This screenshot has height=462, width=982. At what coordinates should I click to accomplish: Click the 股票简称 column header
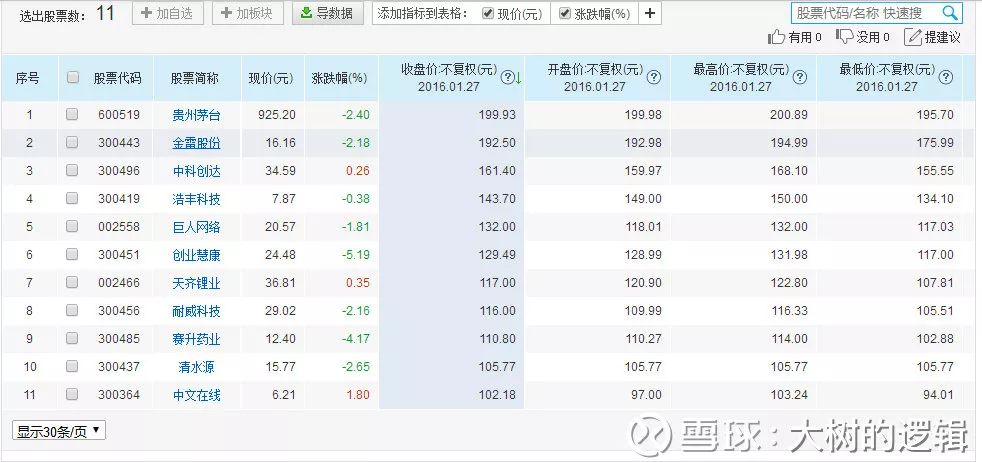195,78
